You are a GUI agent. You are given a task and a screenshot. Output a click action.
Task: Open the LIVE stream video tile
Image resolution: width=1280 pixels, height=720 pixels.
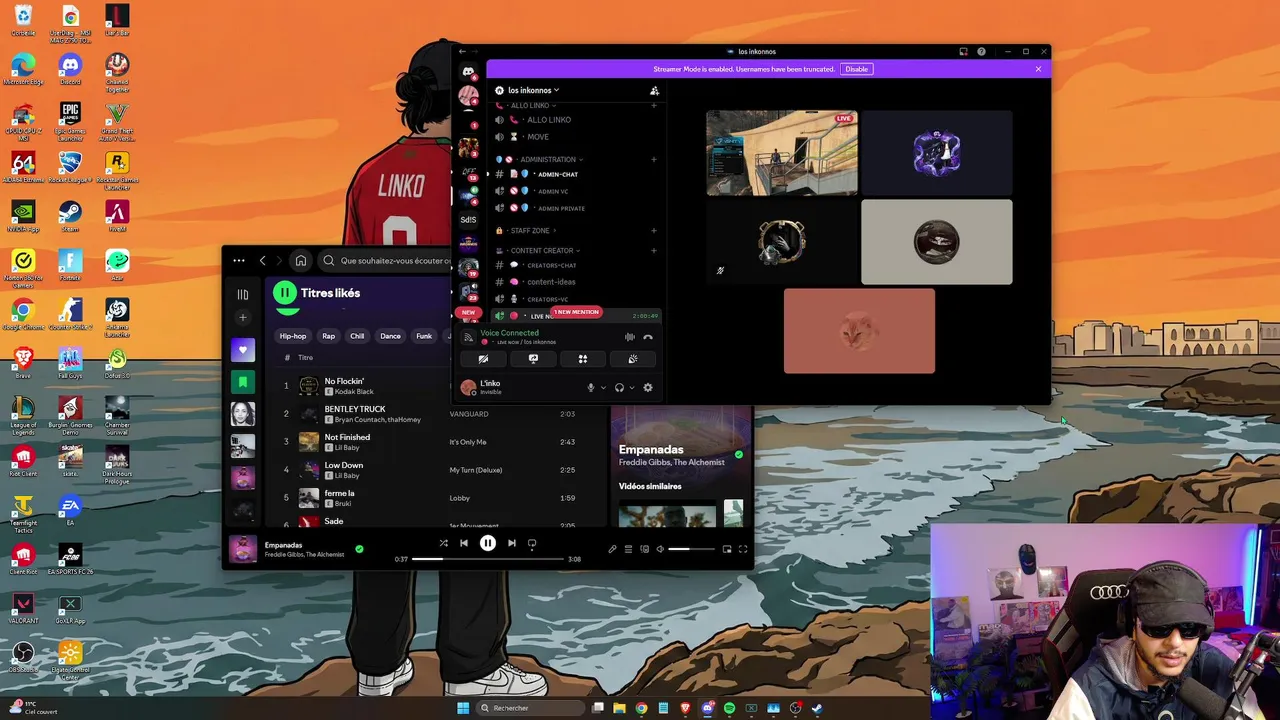point(781,153)
